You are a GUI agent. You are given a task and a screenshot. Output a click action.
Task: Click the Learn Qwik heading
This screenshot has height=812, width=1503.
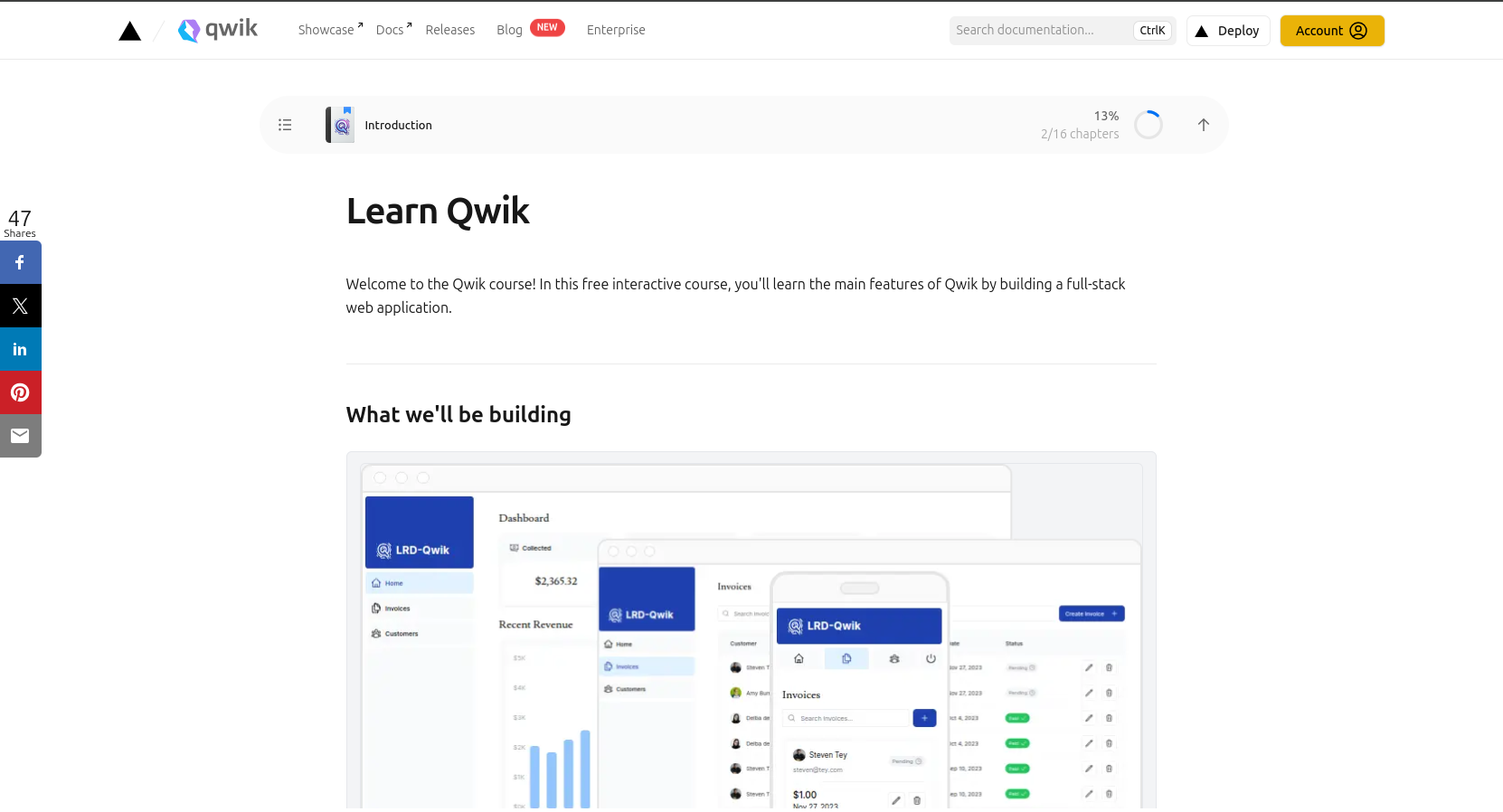click(x=438, y=211)
